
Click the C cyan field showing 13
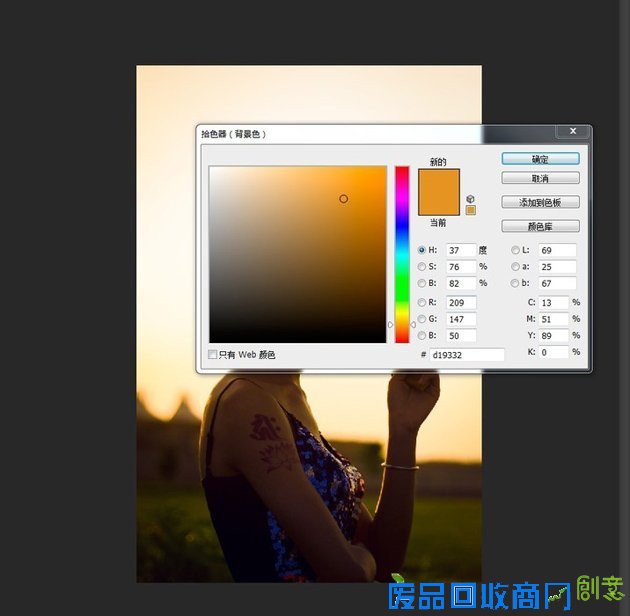[554, 302]
